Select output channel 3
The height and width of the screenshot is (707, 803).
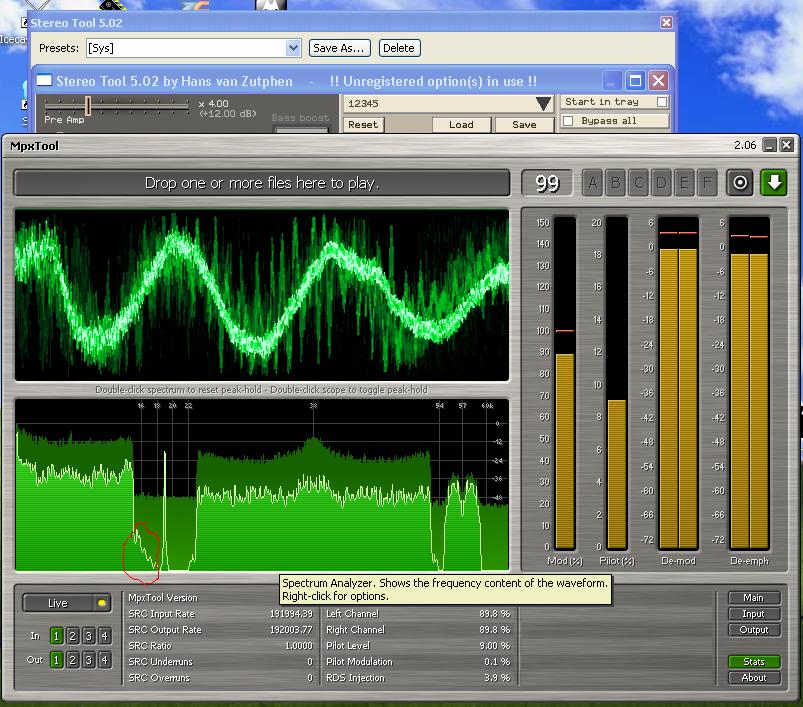pyautogui.click(x=89, y=660)
